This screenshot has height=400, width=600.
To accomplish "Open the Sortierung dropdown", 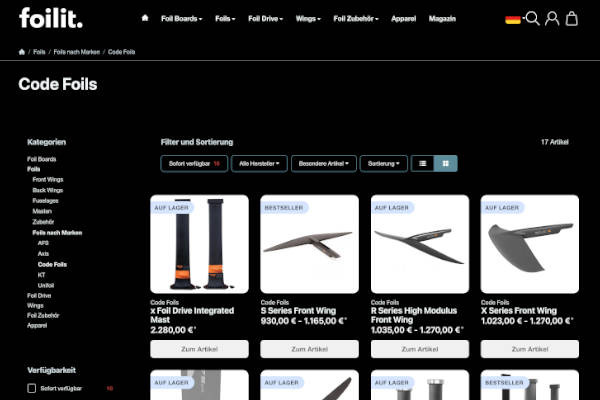I will pyautogui.click(x=384, y=164).
